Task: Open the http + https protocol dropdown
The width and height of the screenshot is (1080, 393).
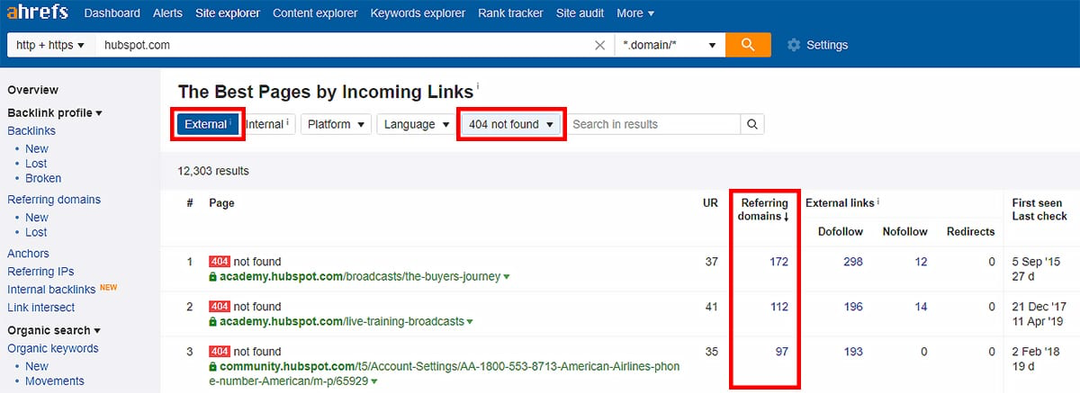Action: (x=50, y=45)
